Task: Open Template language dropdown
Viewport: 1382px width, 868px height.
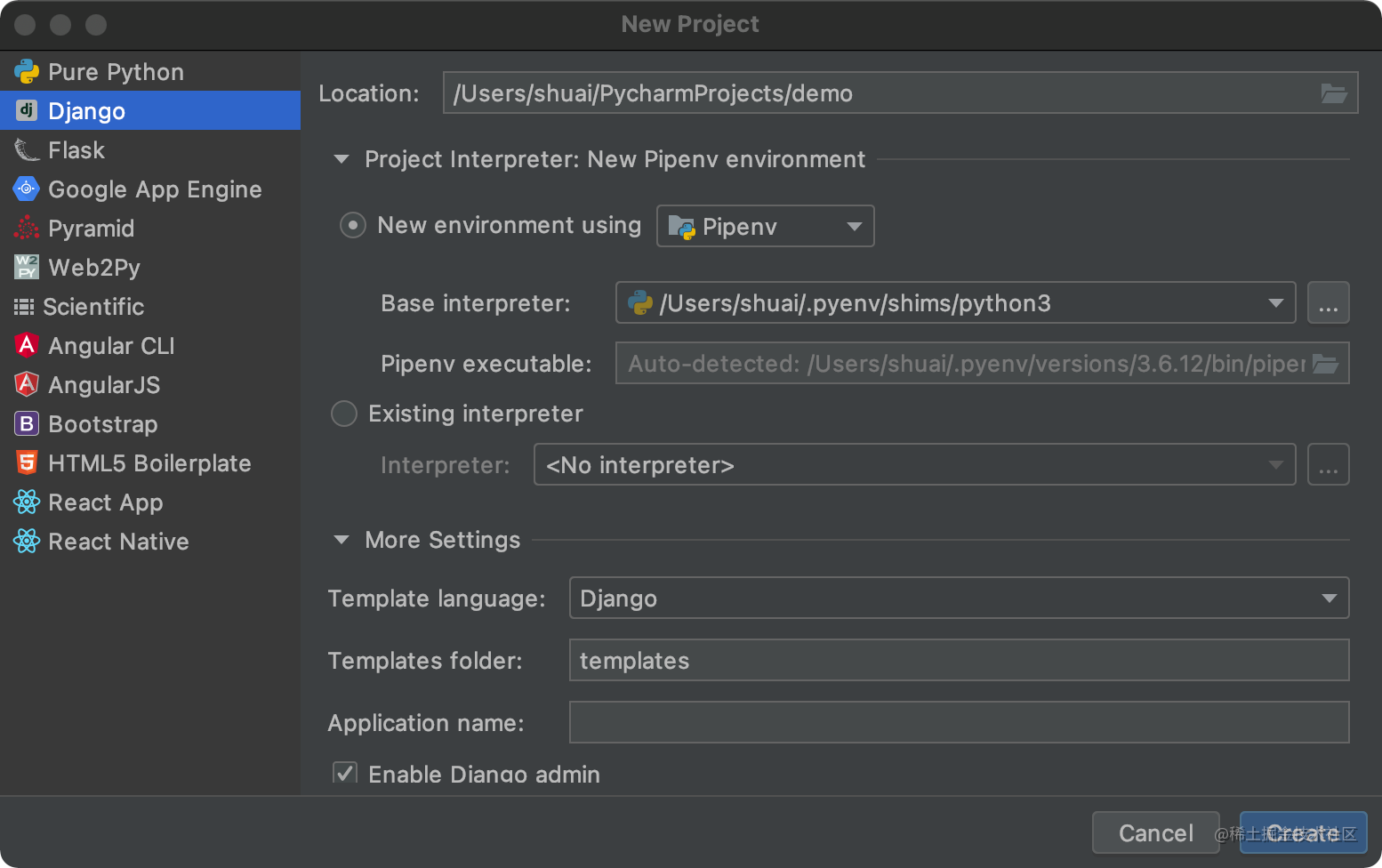Action: coord(959,598)
